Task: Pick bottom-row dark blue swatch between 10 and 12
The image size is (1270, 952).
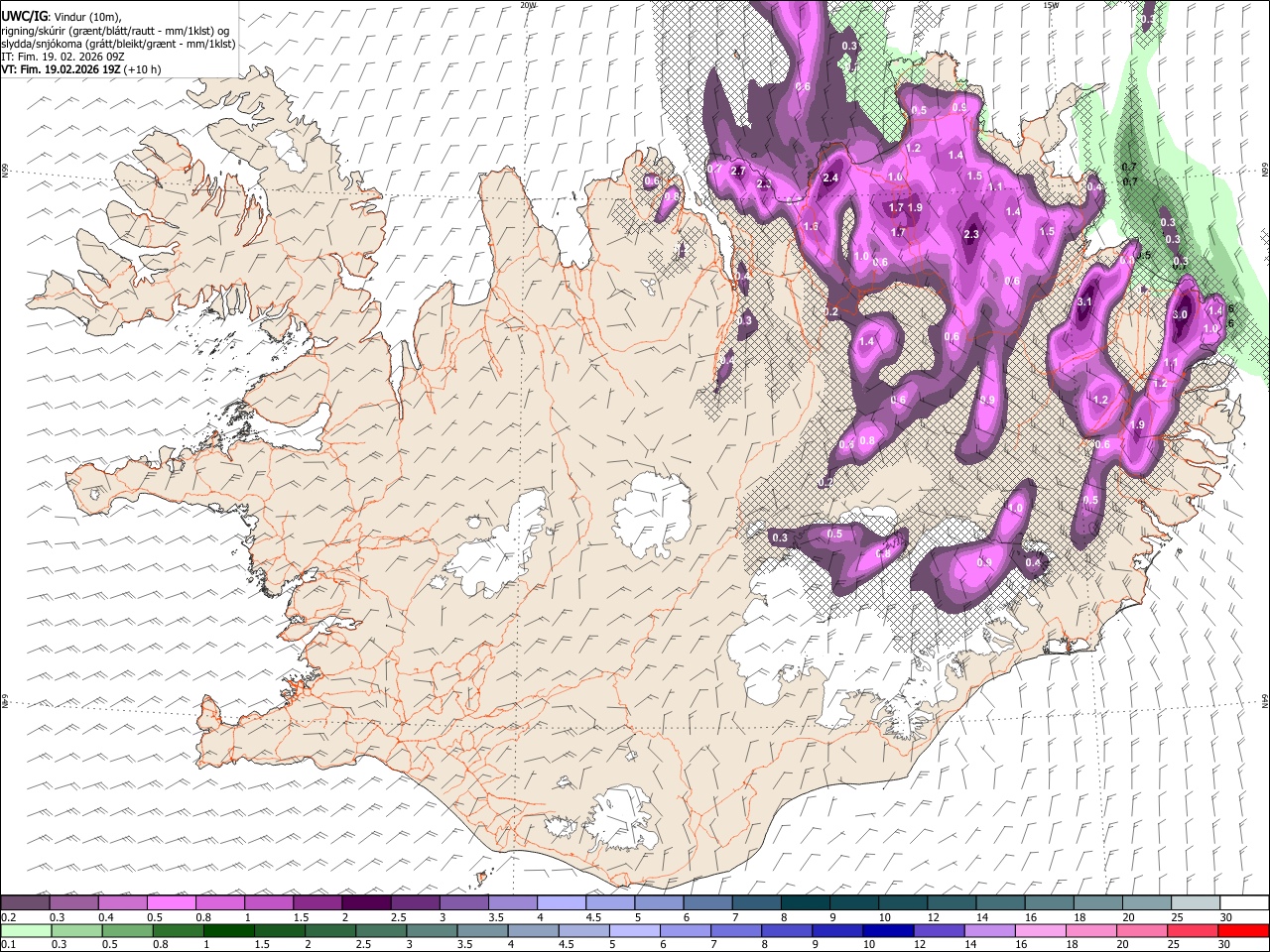Action: coord(889,930)
